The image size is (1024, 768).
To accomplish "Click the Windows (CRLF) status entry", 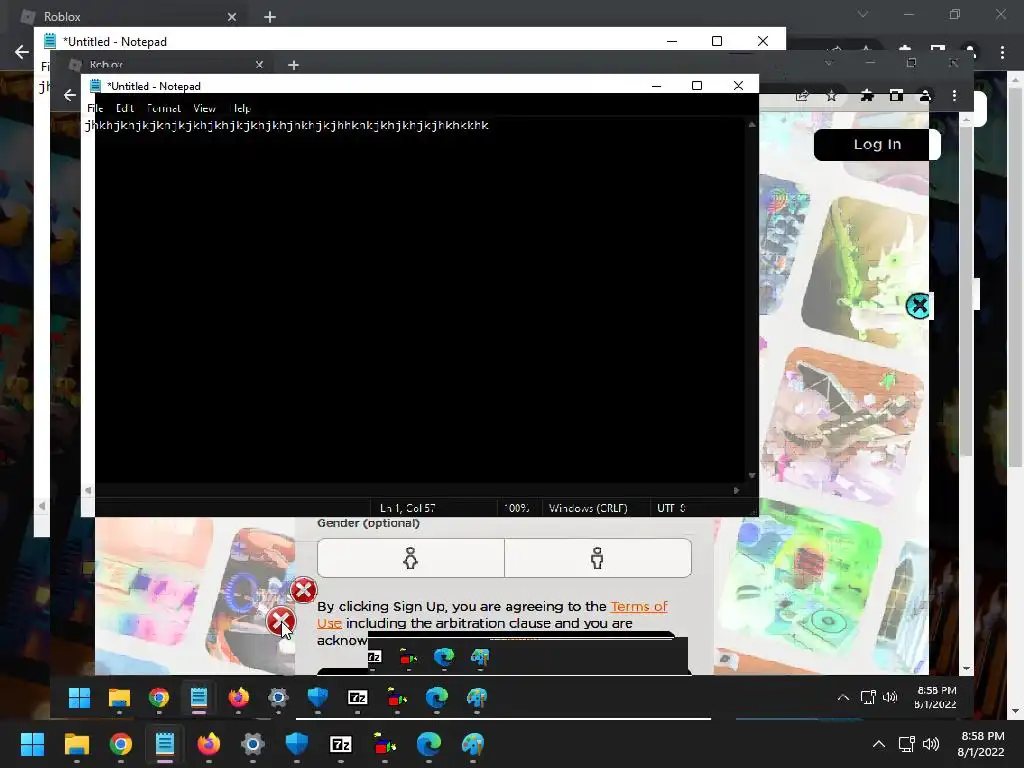I will coord(588,508).
